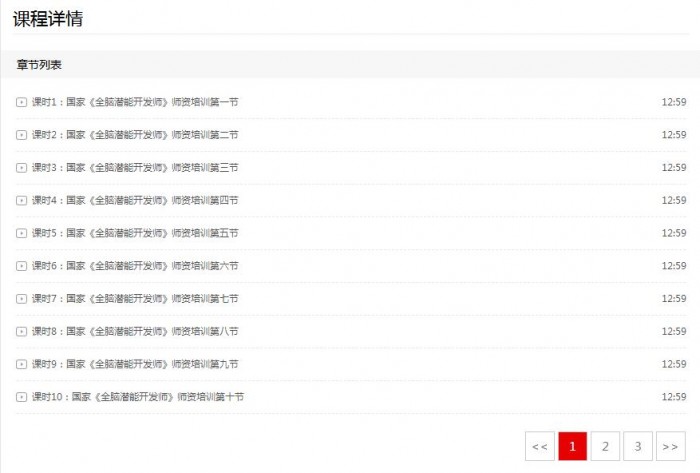Click the 12:59 duration of 课时9
Screen dimensions: 700x473
(x=674, y=364)
